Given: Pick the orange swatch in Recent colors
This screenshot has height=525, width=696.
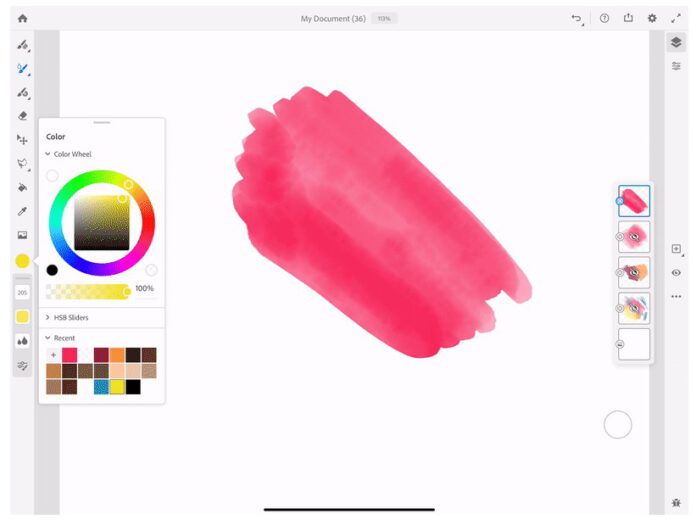Looking at the screenshot, I should tap(117, 355).
